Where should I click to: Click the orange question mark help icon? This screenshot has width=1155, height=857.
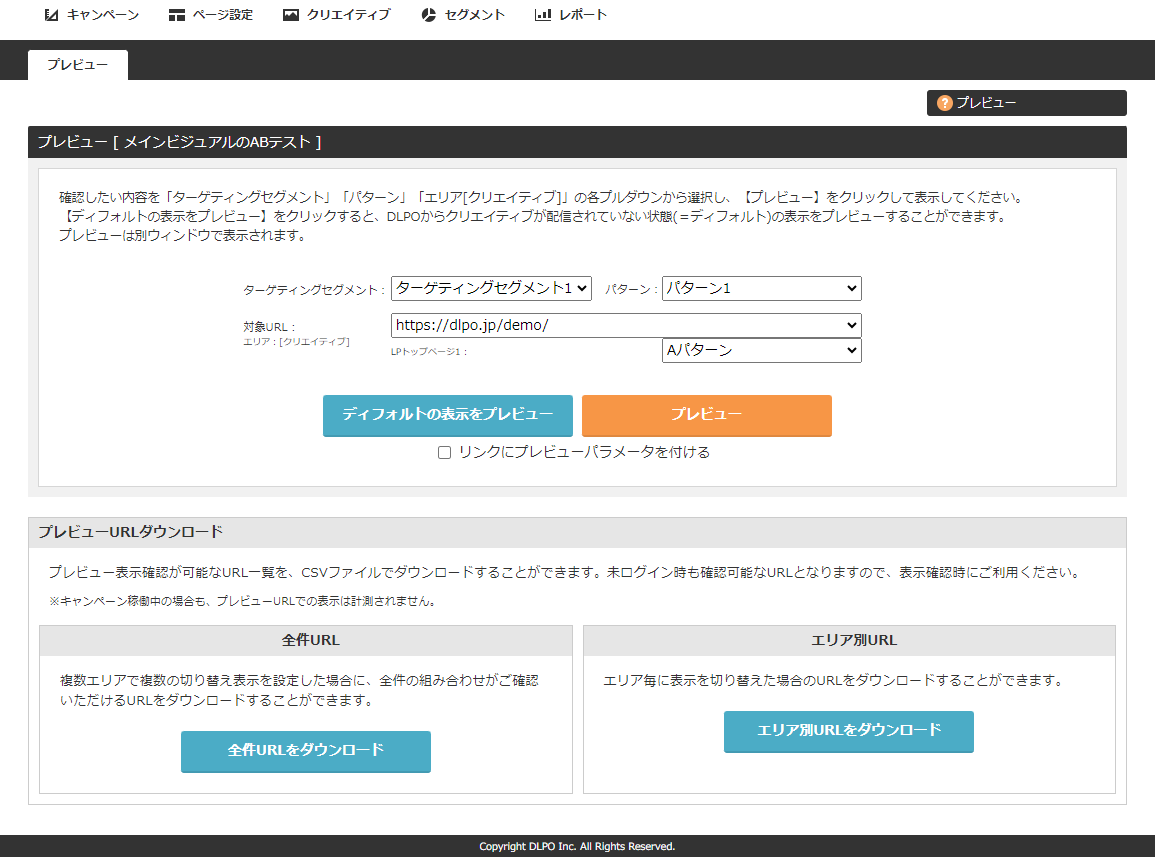[944, 103]
